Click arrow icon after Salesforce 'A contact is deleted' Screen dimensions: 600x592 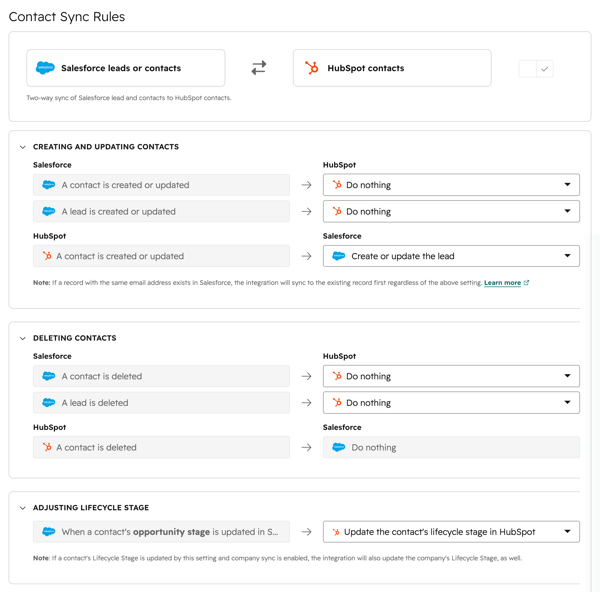coord(306,376)
